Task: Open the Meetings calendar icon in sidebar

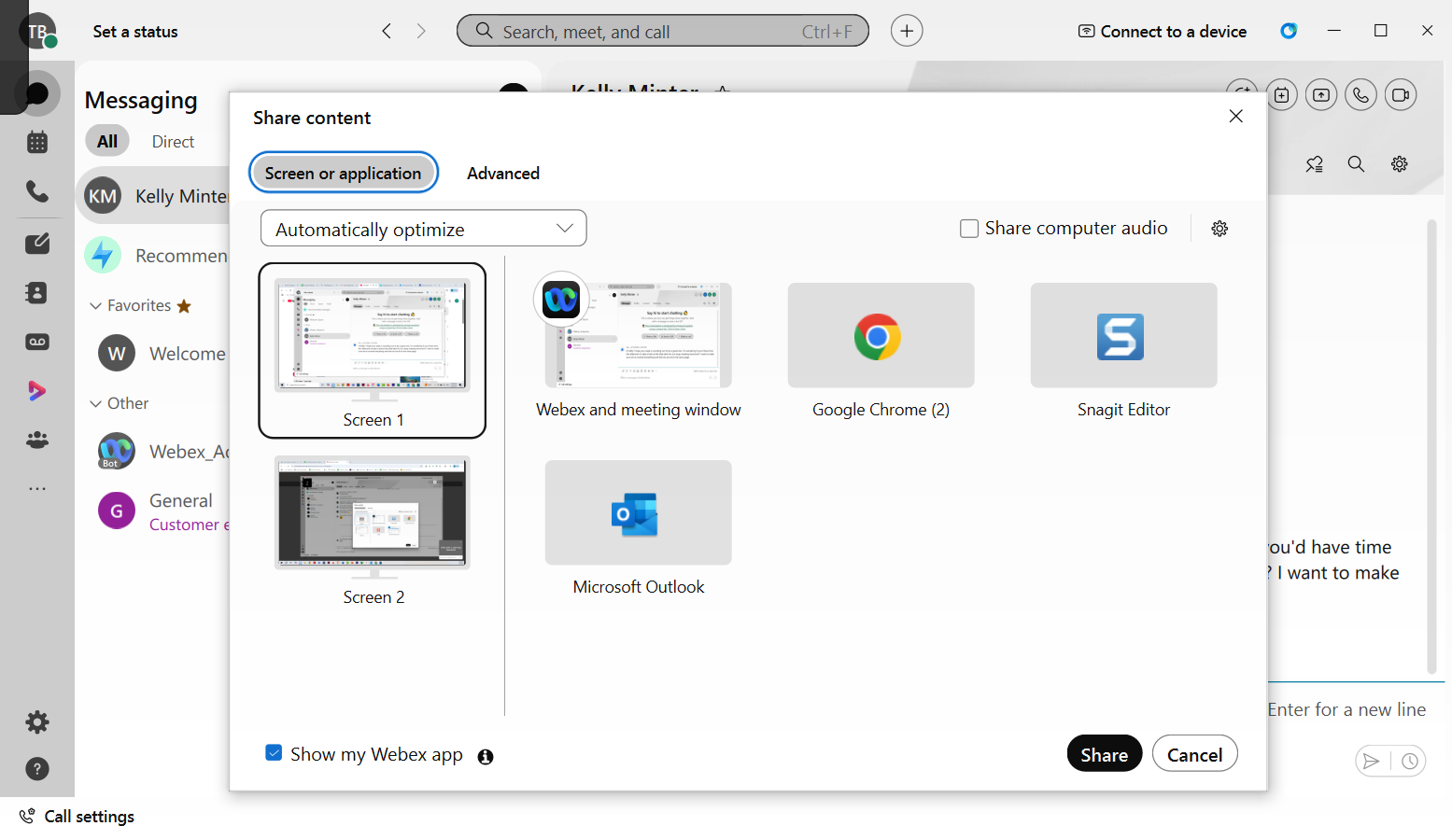Action: click(37, 143)
